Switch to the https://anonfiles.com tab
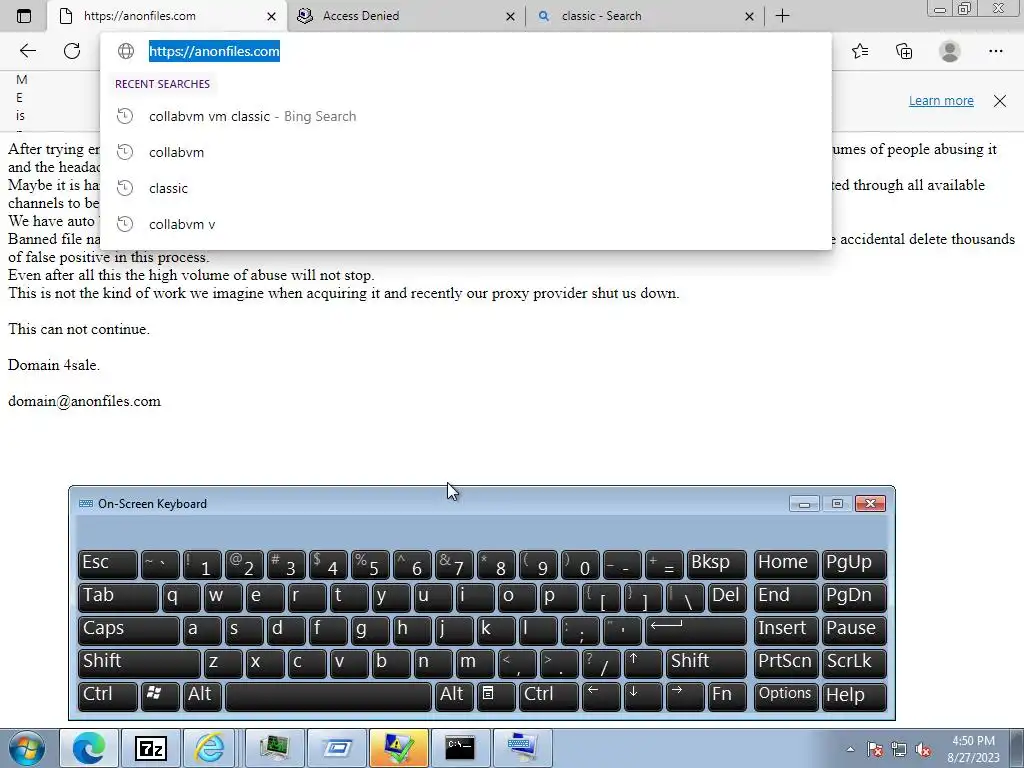Screen dimensions: 1024x768 pos(167,16)
